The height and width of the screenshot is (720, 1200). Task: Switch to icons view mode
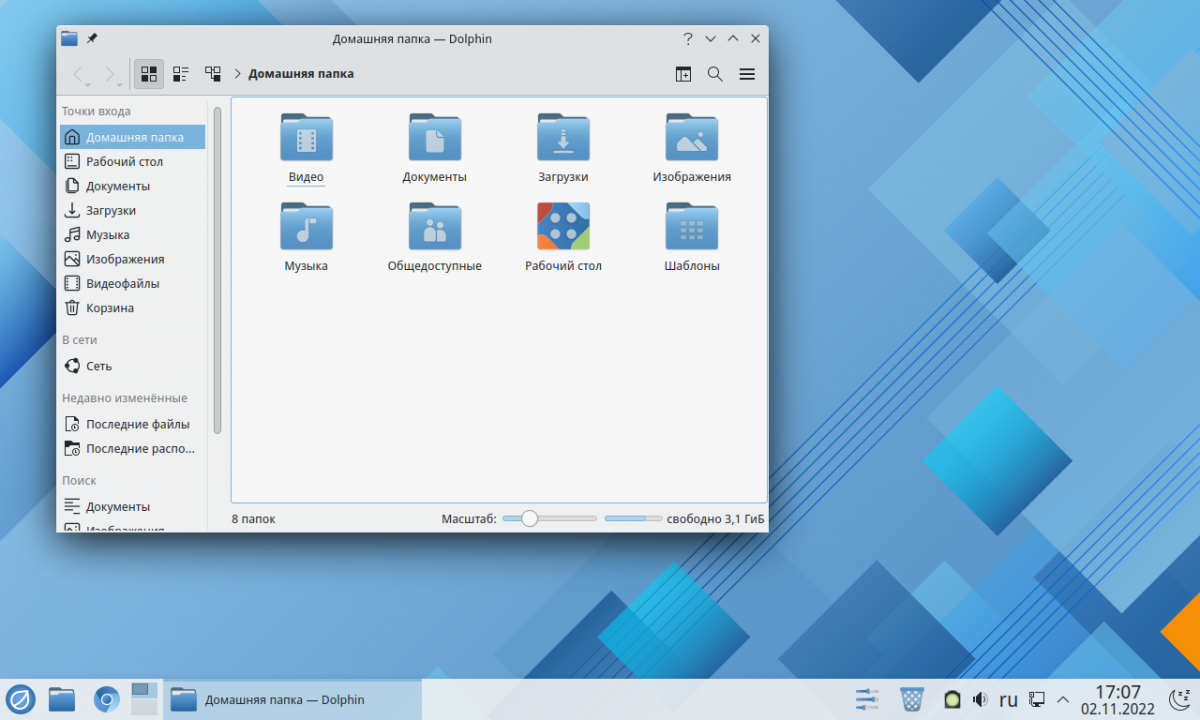(x=148, y=73)
